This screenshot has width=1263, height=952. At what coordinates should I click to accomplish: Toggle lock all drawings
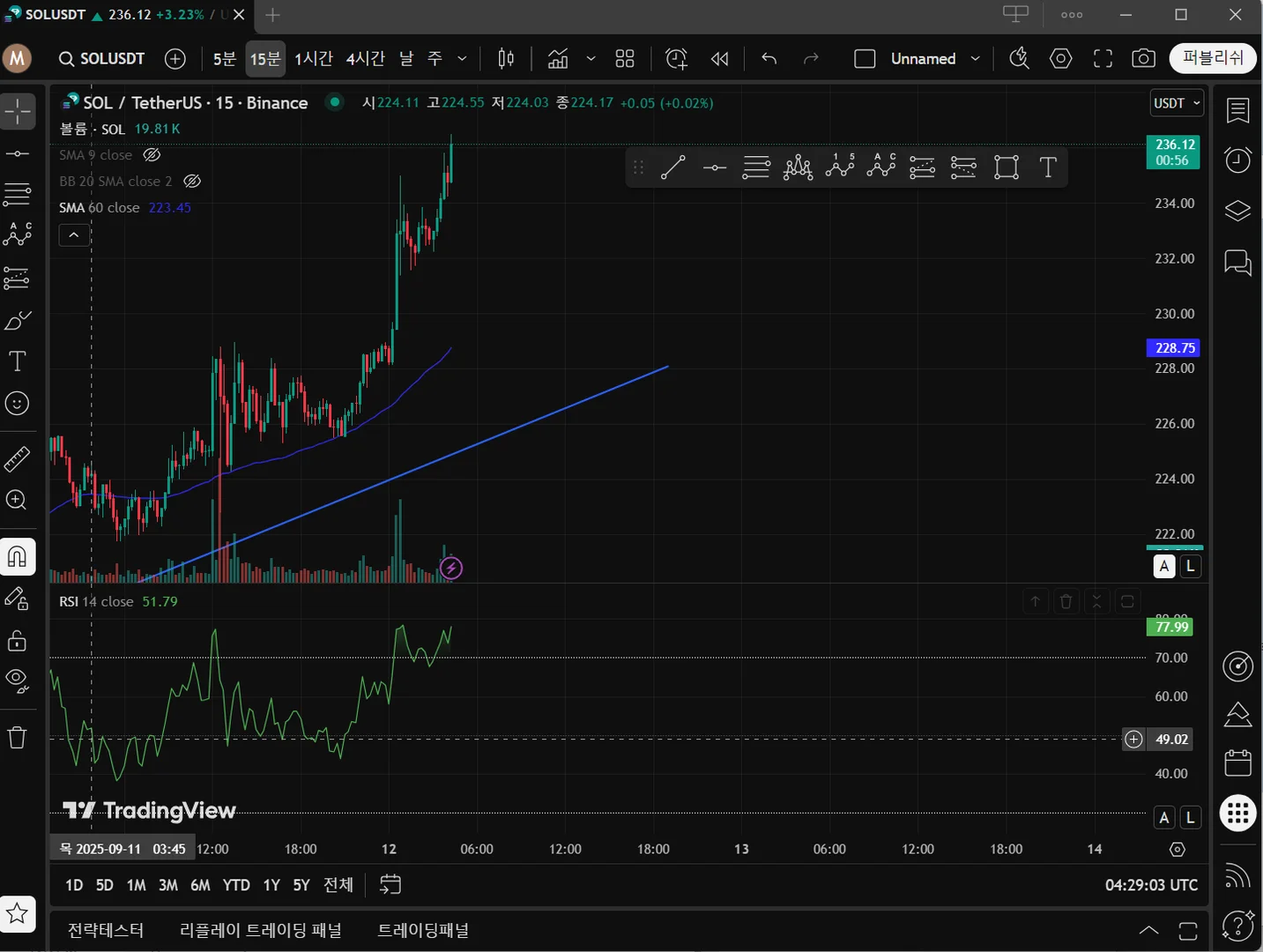[x=18, y=641]
